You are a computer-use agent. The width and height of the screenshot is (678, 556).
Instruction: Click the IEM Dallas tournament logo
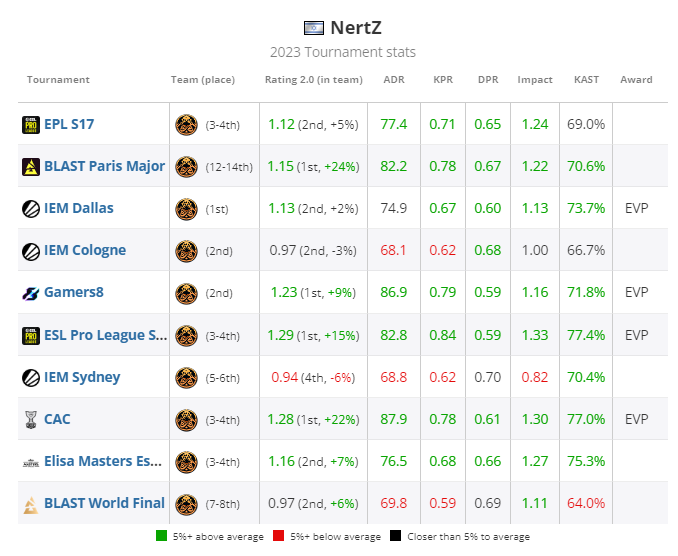pos(31,209)
